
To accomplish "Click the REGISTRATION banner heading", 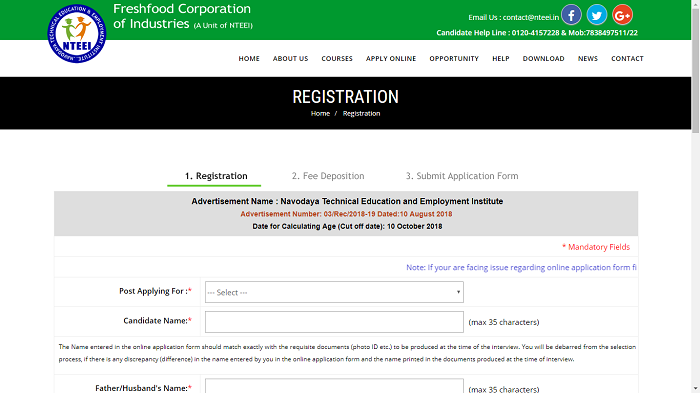I will click(x=346, y=97).
